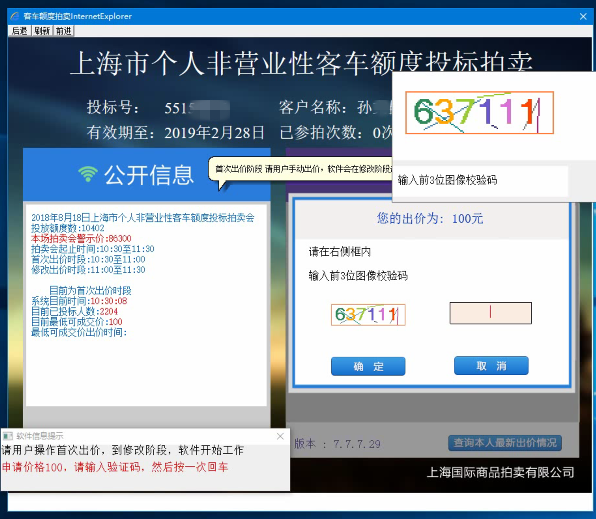Click the 前进 forward button
This screenshot has width=596, height=519.
pyautogui.click(x=63, y=31)
